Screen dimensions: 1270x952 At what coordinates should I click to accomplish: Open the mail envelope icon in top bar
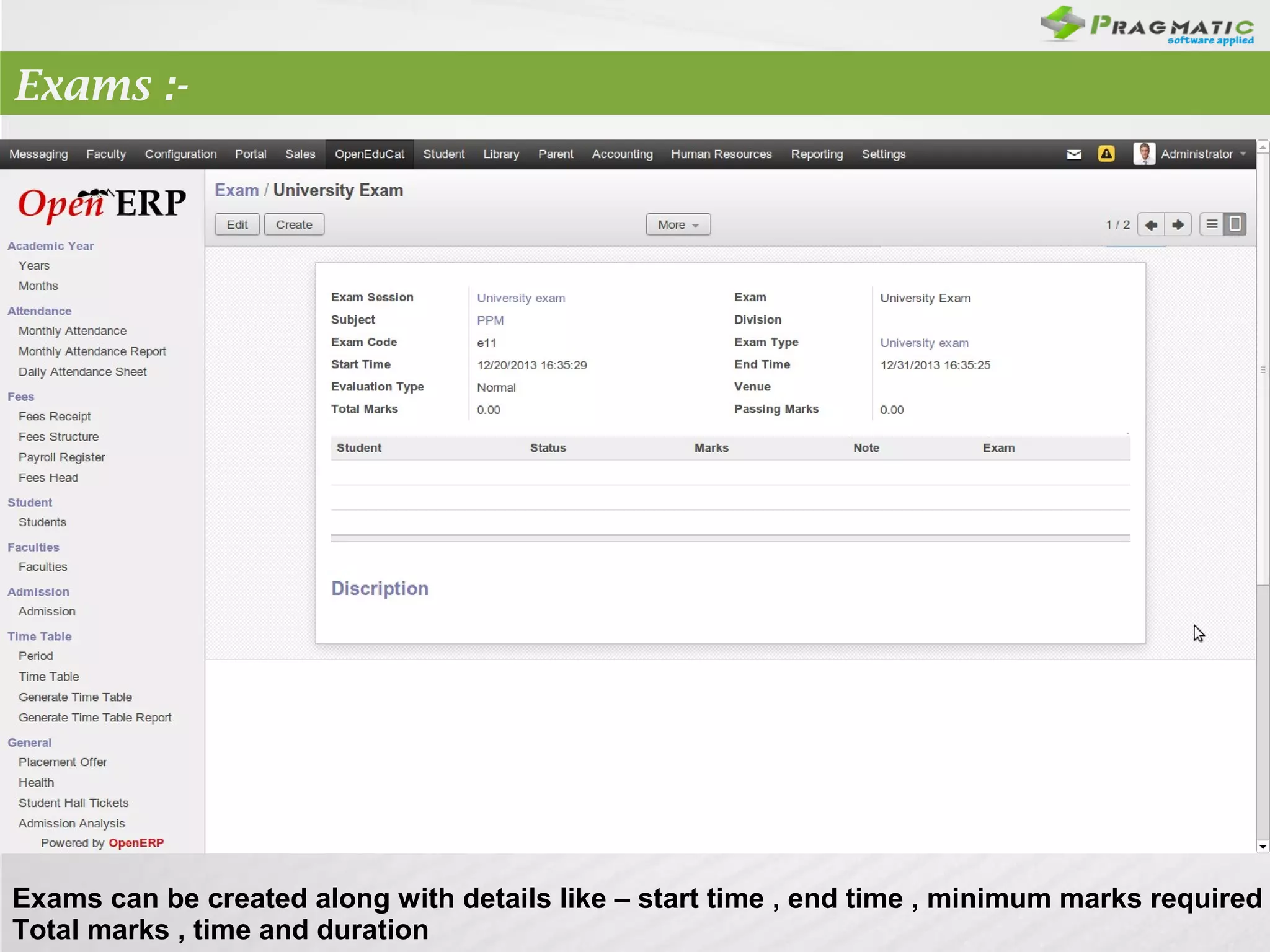pos(1074,154)
